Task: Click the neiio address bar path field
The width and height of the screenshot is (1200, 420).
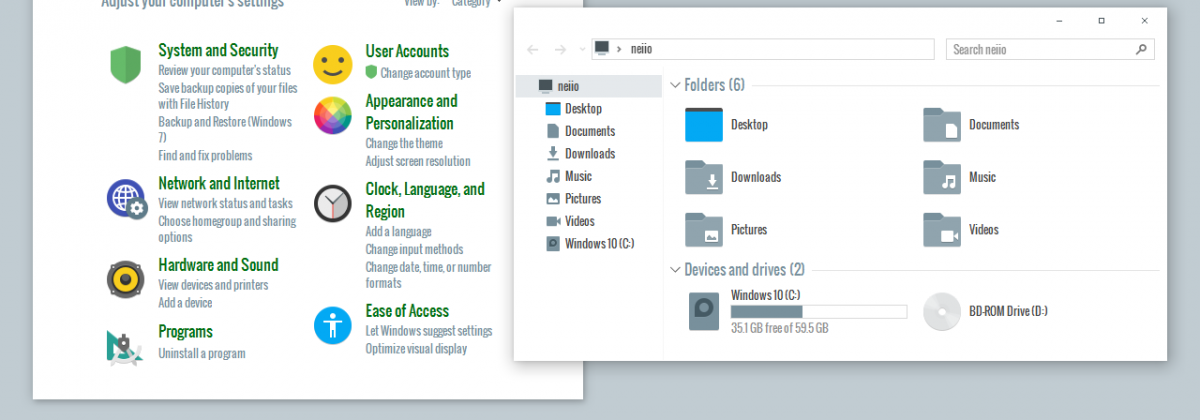Action: [x=763, y=49]
